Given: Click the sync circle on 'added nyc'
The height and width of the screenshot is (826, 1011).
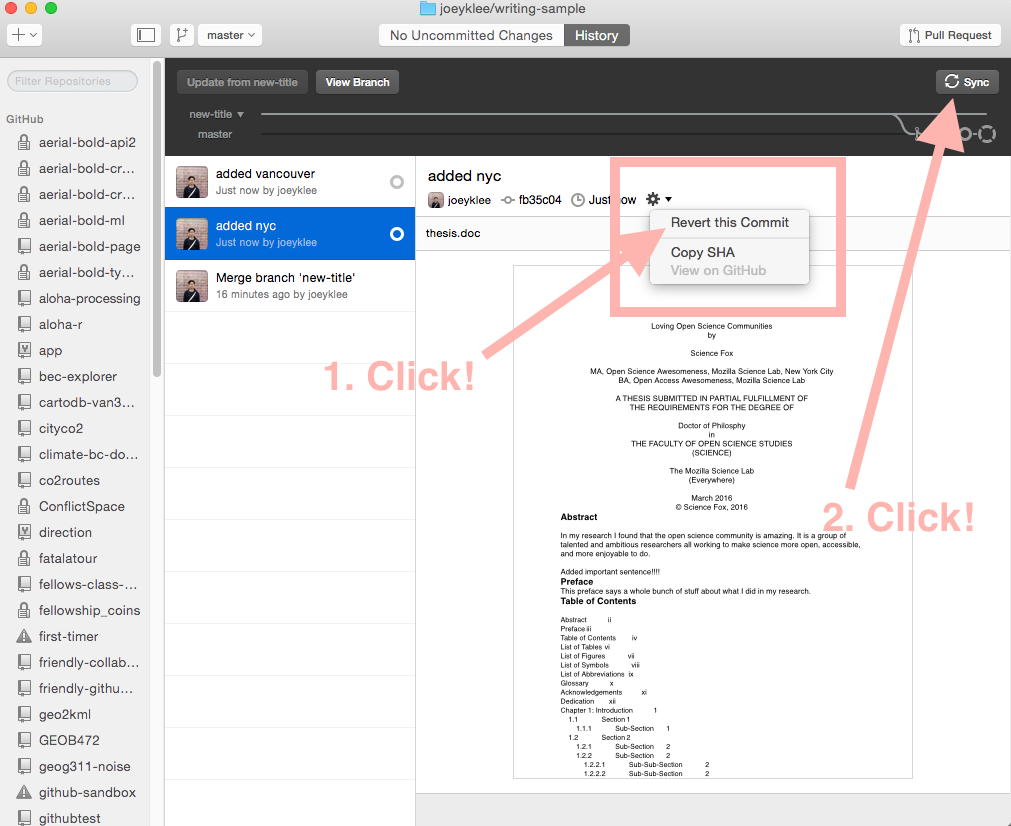Looking at the screenshot, I should 397,234.
